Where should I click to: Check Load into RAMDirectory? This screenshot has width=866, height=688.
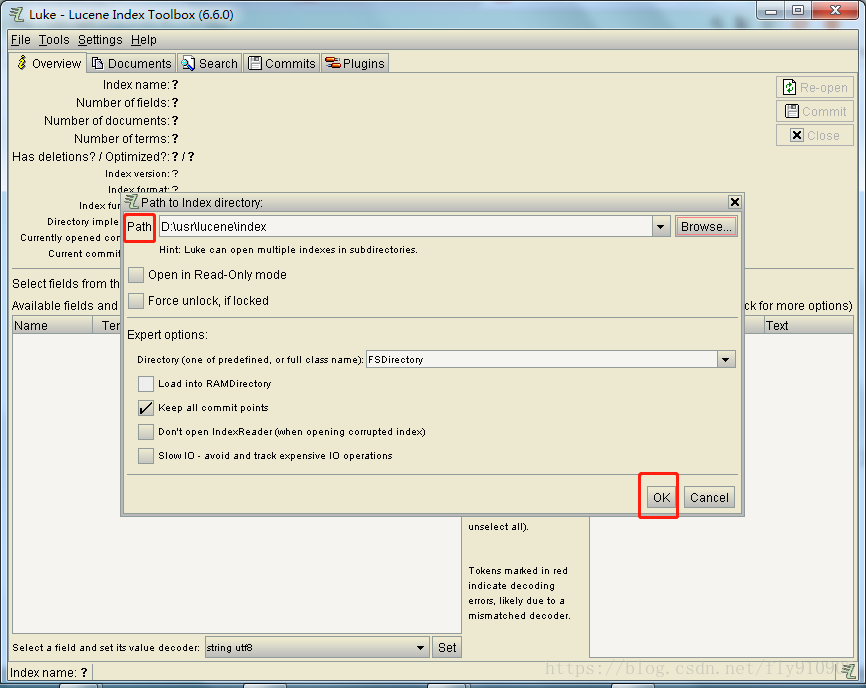pyautogui.click(x=146, y=383)
